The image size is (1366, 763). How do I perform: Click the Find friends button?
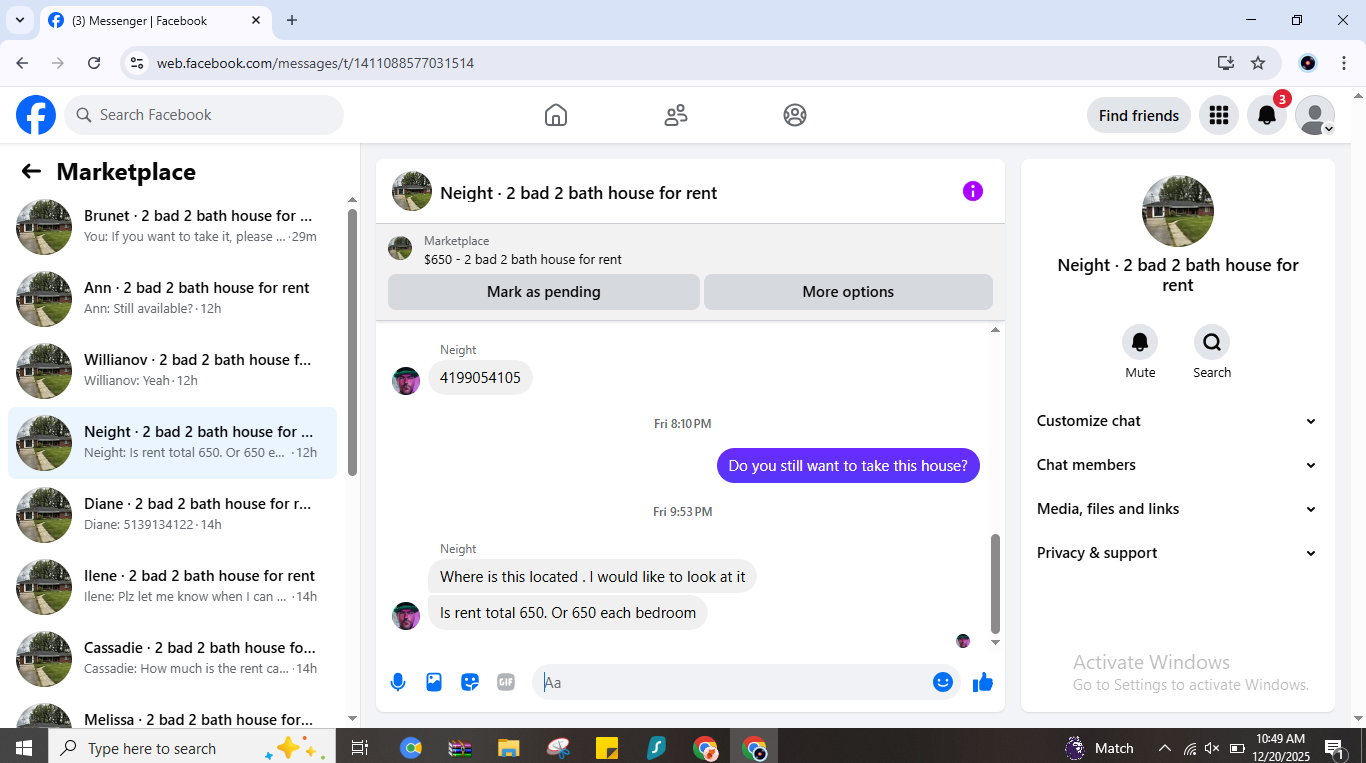(1139, 115)
